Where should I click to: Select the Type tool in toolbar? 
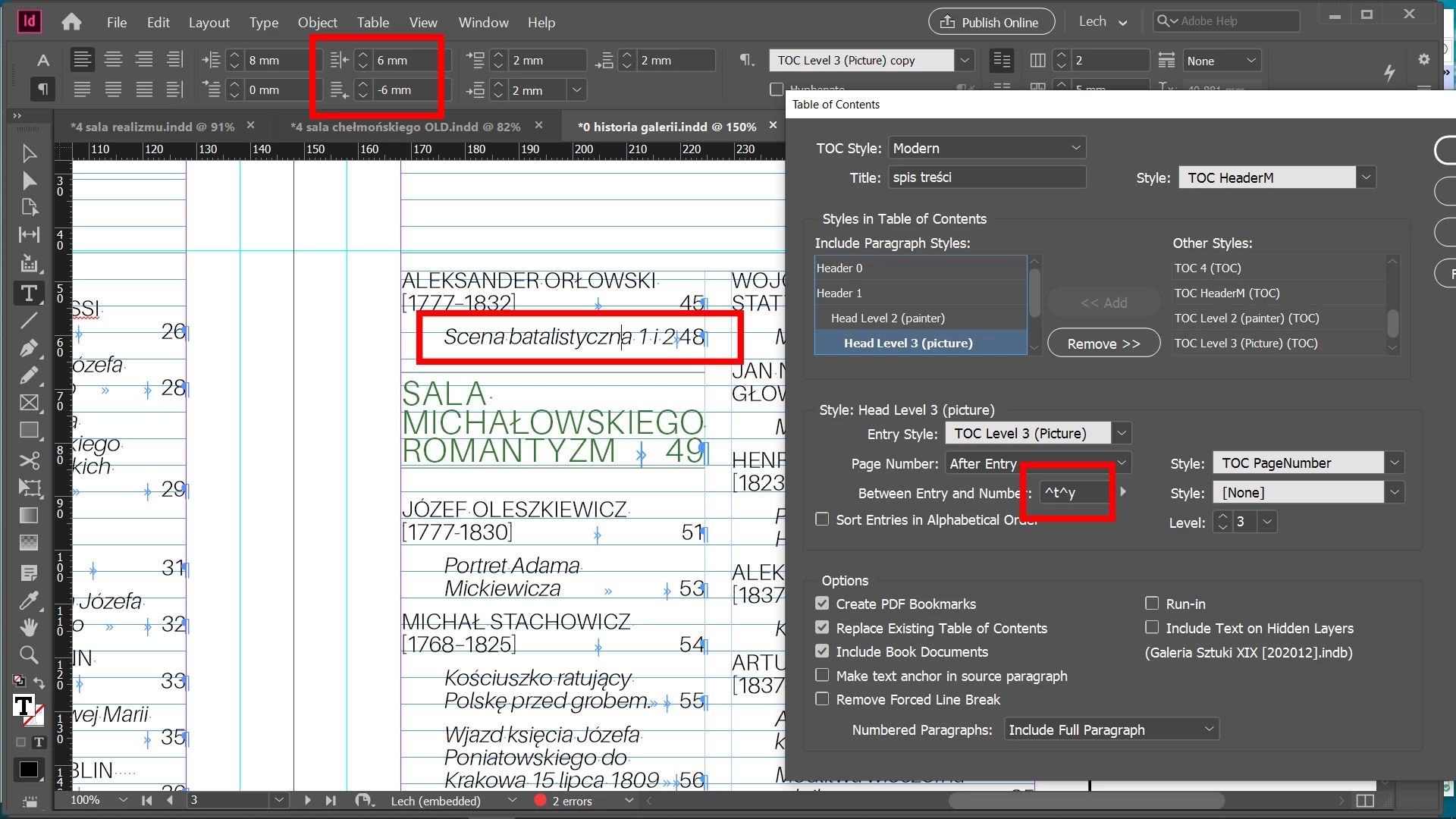click(x=29, y=293)
